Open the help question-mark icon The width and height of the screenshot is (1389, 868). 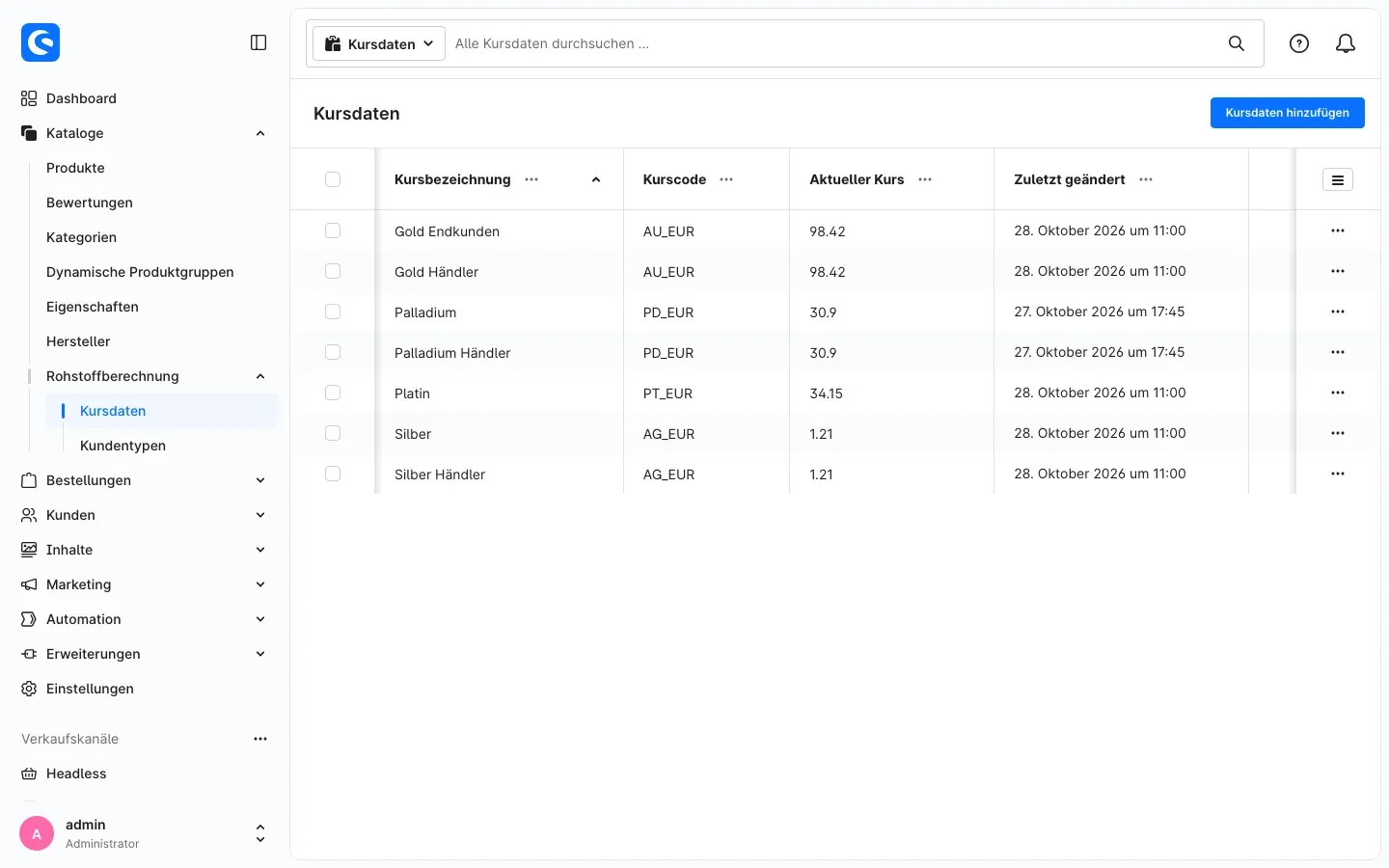point(1299,43)
